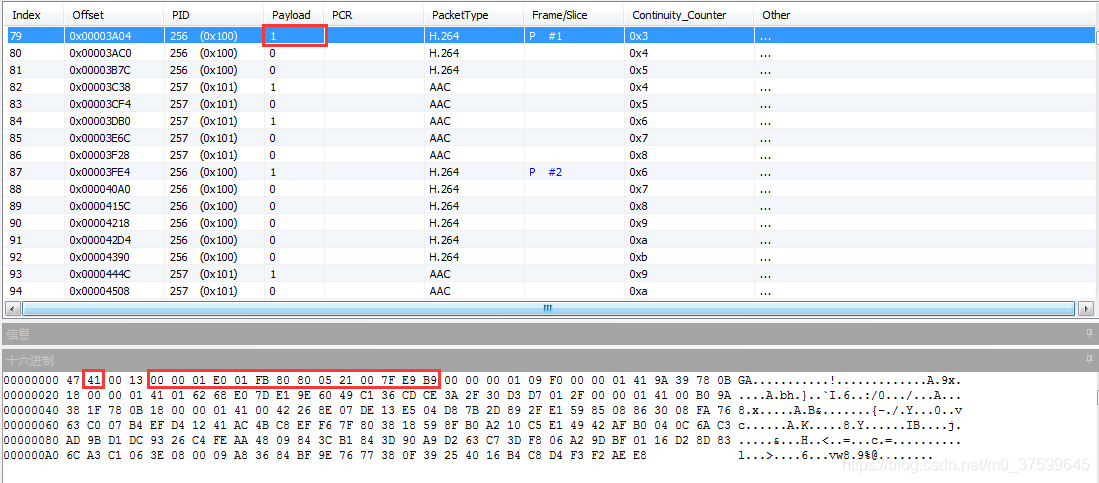Image resolution: width=1099 pixels, height=483 pixels.
Task: Click hex dump line at offset 00000060
Action: pos(483,426)
